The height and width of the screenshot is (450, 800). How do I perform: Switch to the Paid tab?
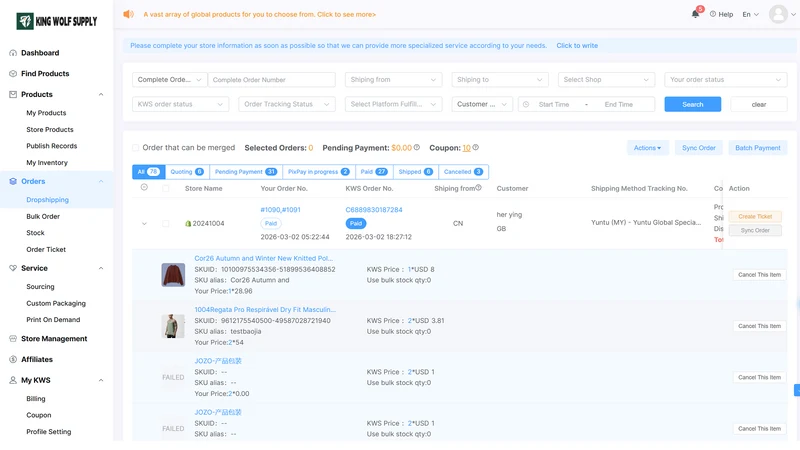coord(374,172)
